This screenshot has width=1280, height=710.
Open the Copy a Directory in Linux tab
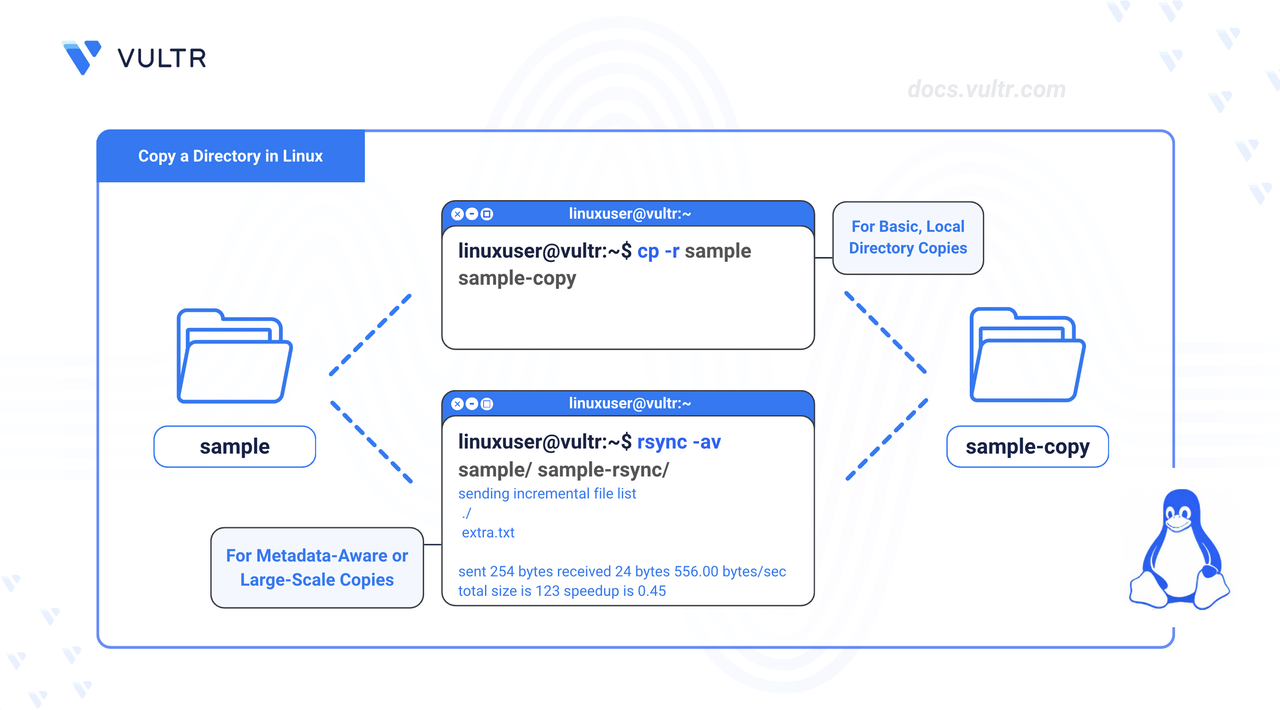[231, 156]
